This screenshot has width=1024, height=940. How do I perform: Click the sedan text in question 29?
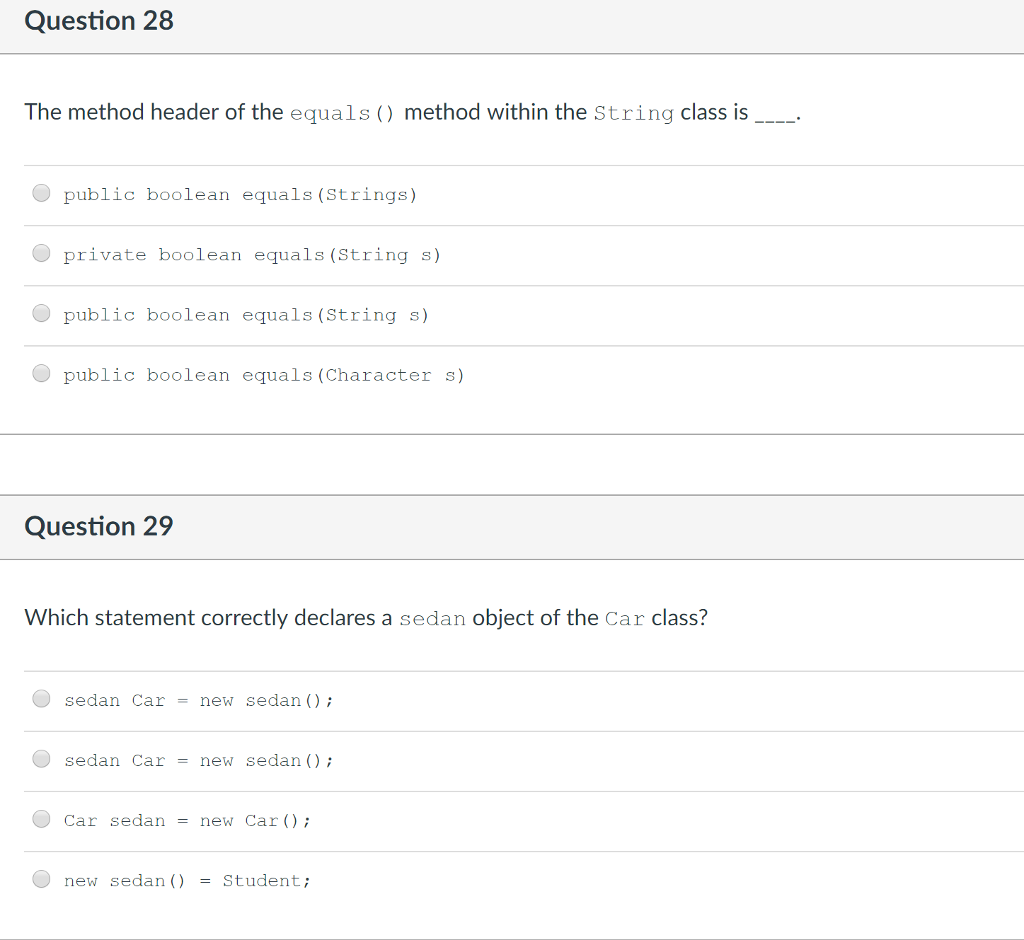click(433, 618)
